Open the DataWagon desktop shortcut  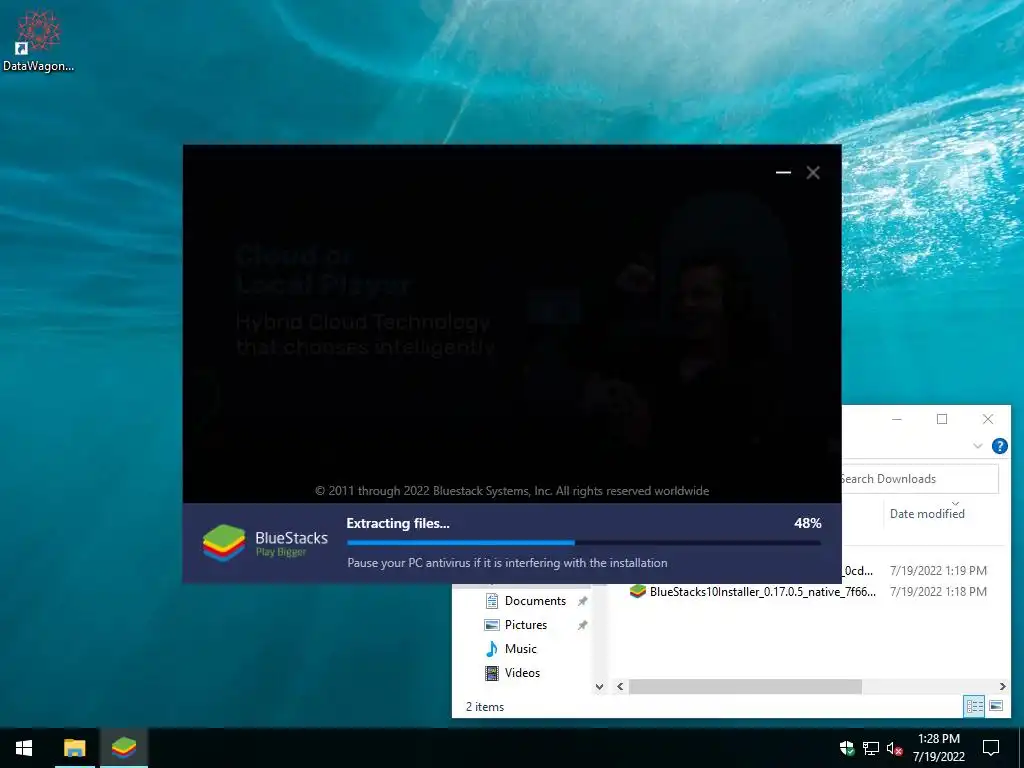click(x=38, y=40)
